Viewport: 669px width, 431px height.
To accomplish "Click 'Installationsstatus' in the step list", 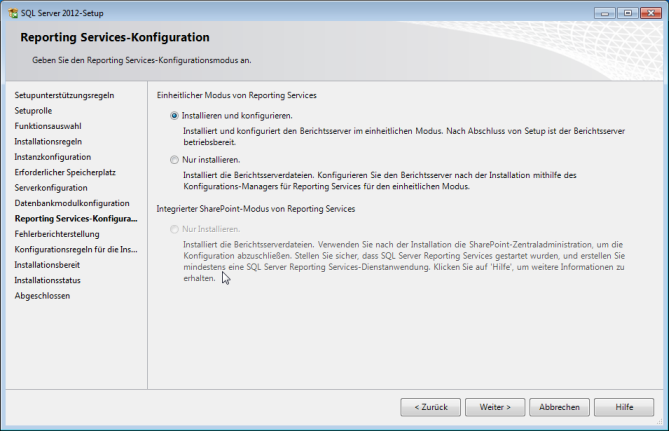I will pyautogui.click(x=47, y=280).
